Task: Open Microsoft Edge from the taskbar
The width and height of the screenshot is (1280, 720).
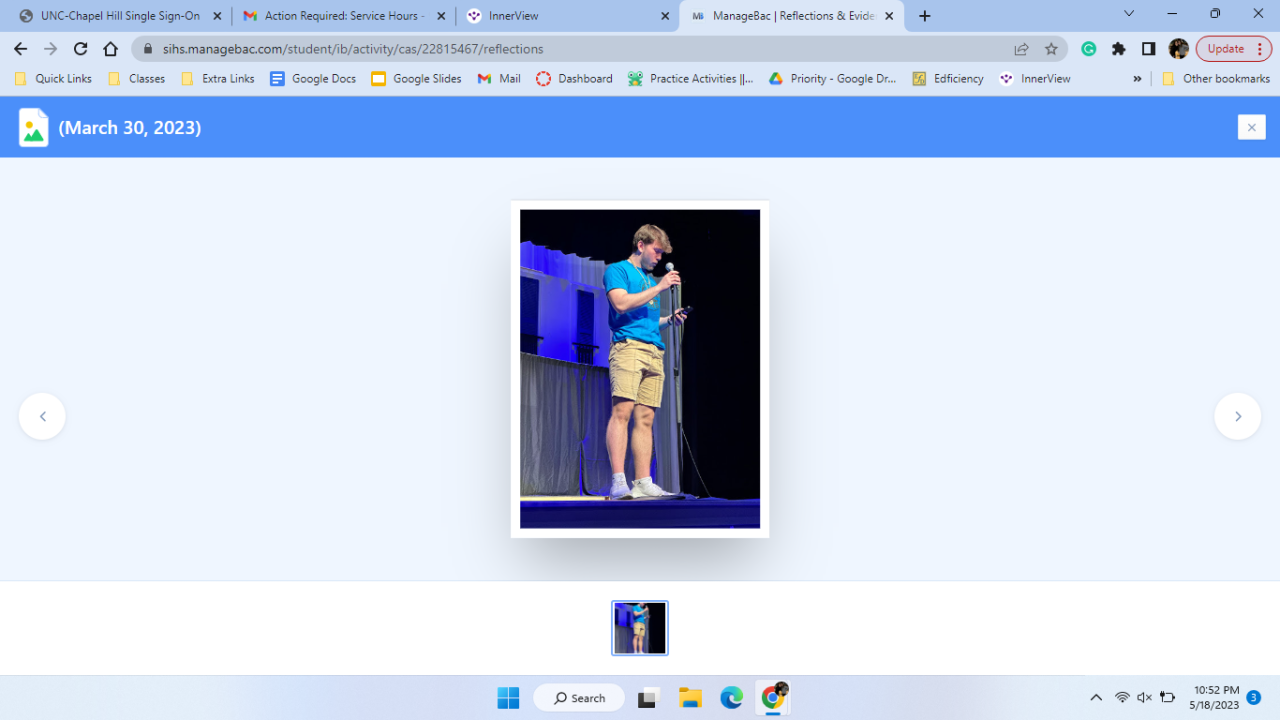Action: 732,698
